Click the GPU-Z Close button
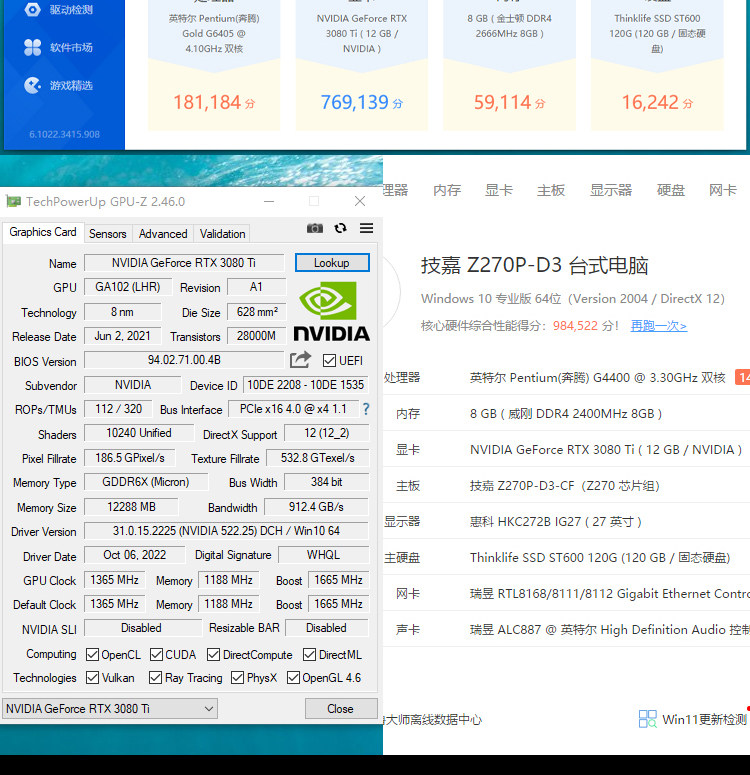Screen dimensions: 750x775 [340, 709]
